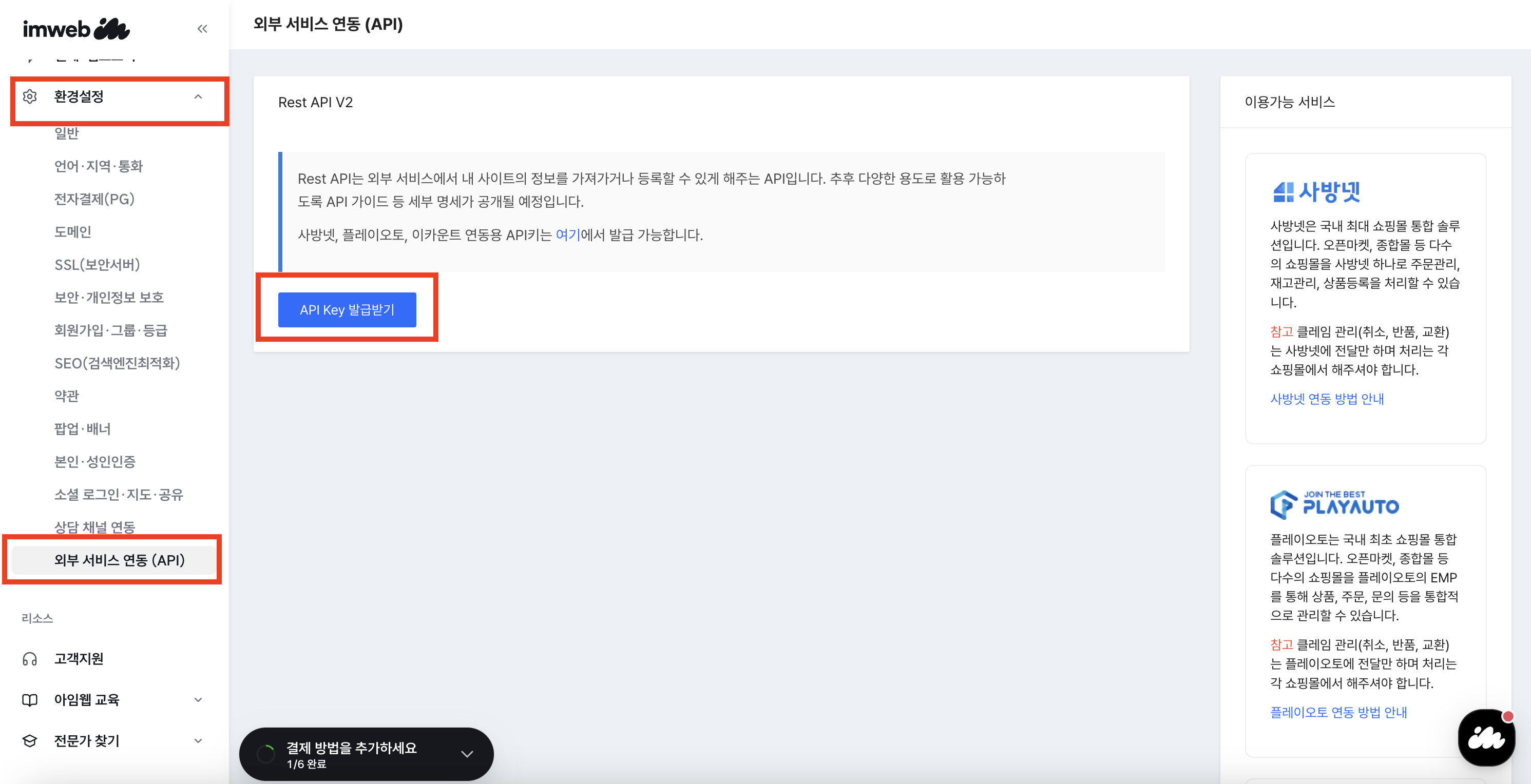This screenshot has width=1531, height=784.
Task: Open the 전자결제(PG) settings menu
Action: coord(94,199)
